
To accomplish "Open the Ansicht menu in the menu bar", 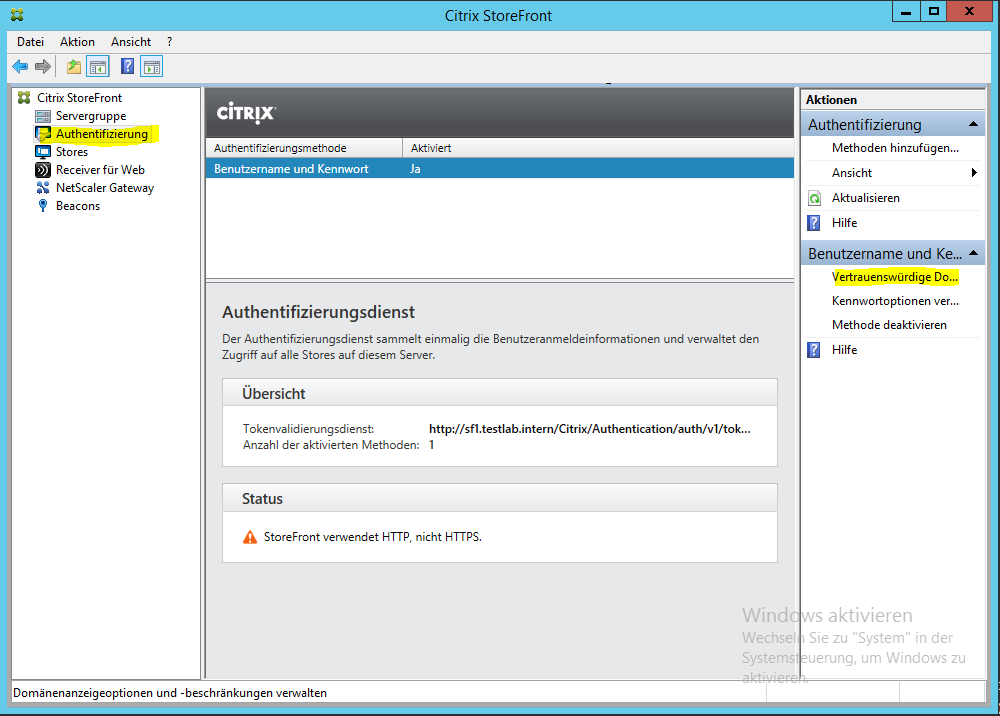I will (x=131, y=42).
